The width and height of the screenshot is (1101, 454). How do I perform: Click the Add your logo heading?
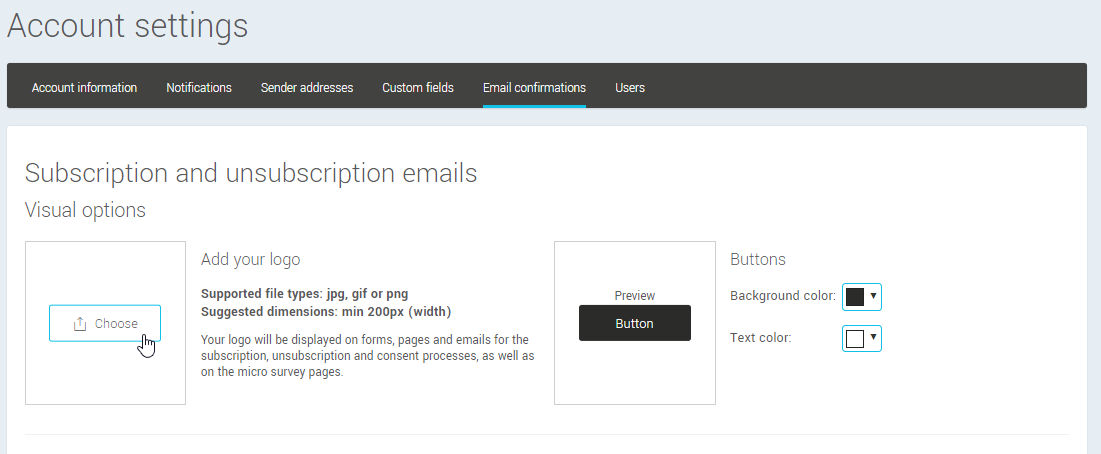(x=250, y=259)
